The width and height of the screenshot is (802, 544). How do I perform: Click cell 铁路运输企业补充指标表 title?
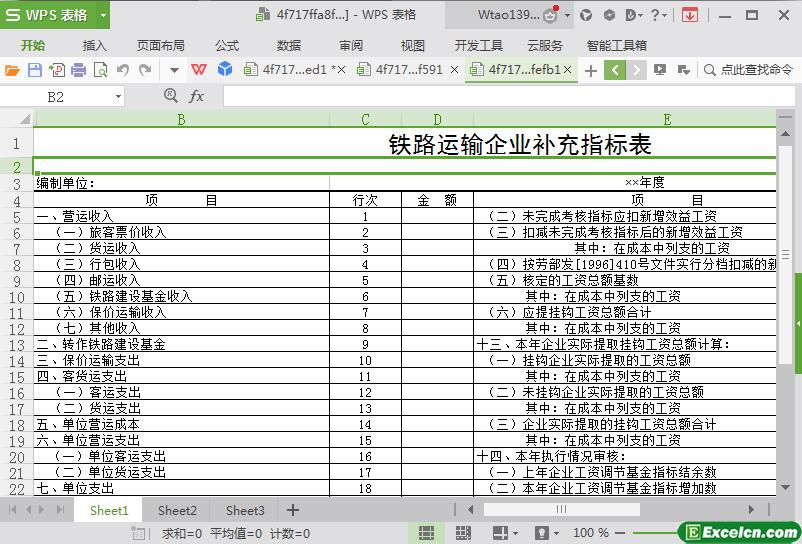[520, 145]
